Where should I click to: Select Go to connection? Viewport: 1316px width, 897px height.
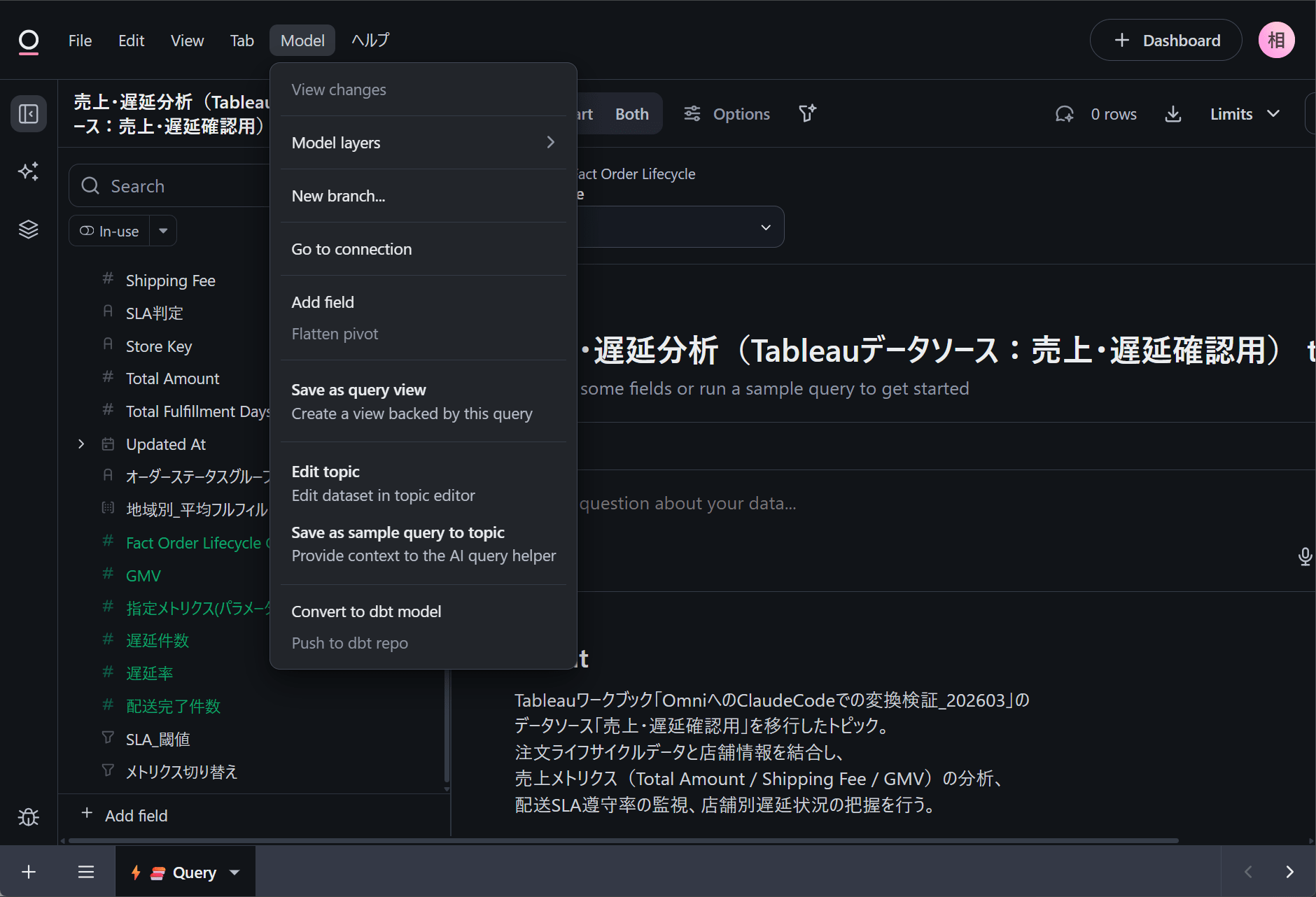(x=423, y=249)
